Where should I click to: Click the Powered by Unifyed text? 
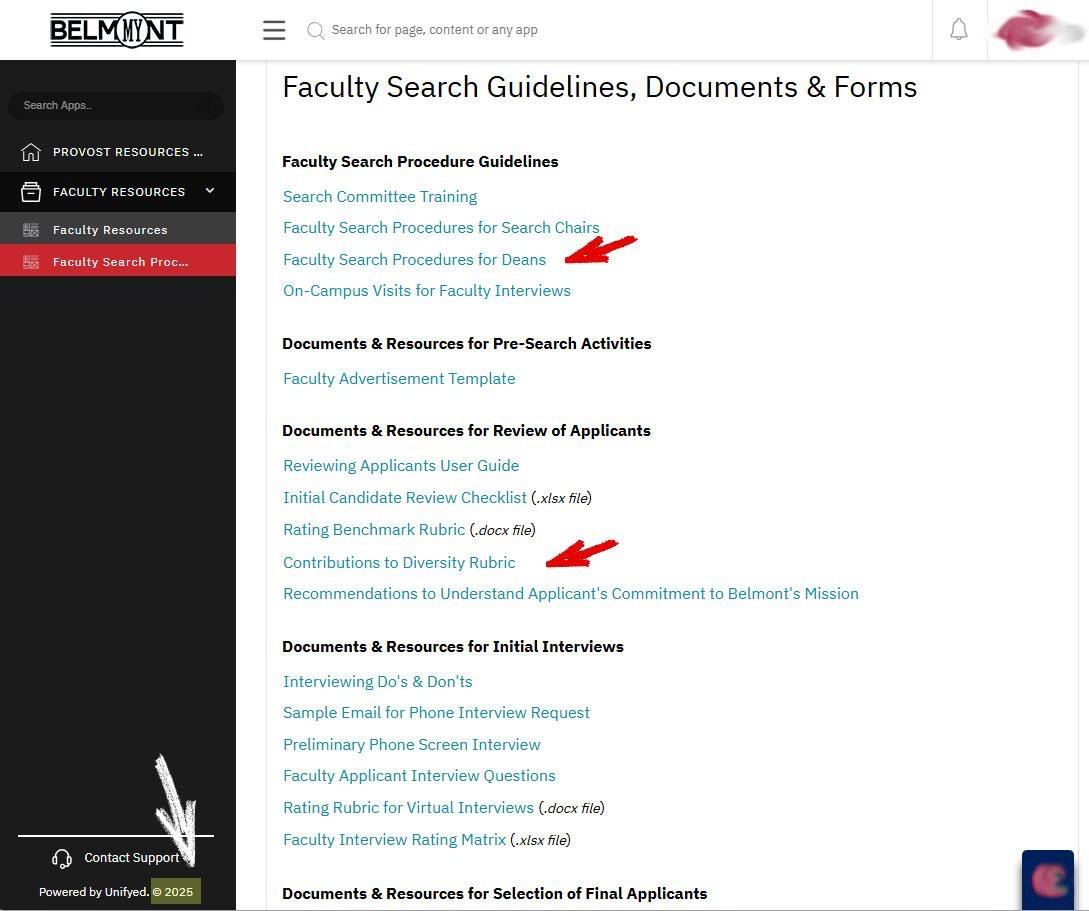[94, 892]
